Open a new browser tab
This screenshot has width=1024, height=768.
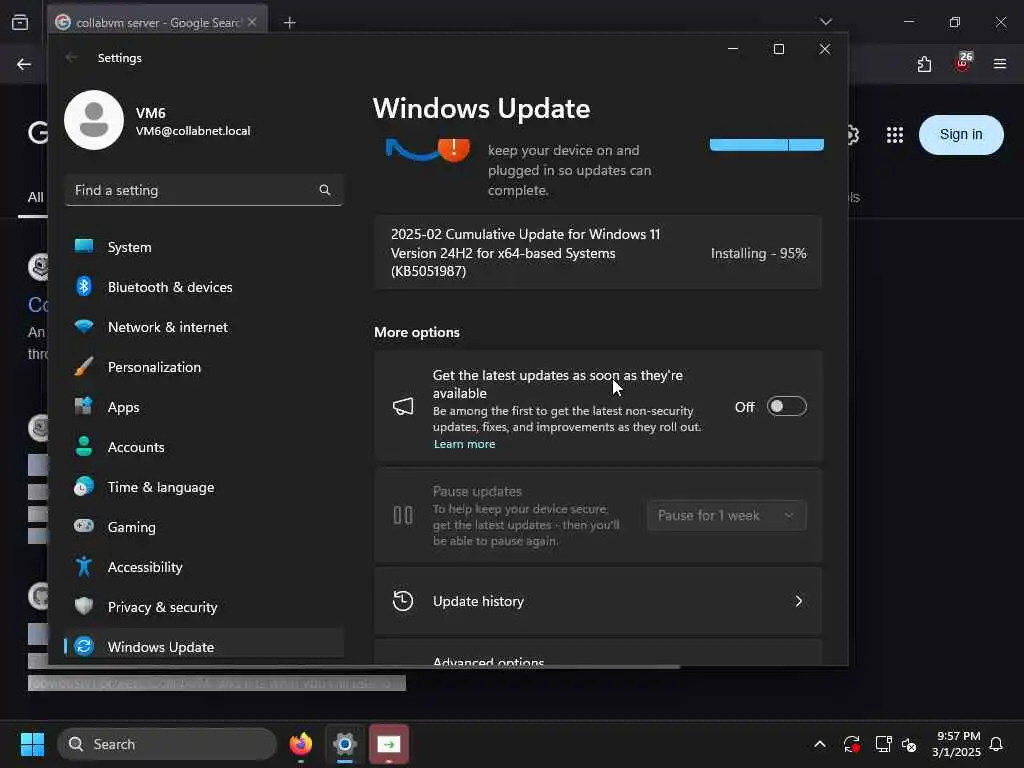point(289,23)
